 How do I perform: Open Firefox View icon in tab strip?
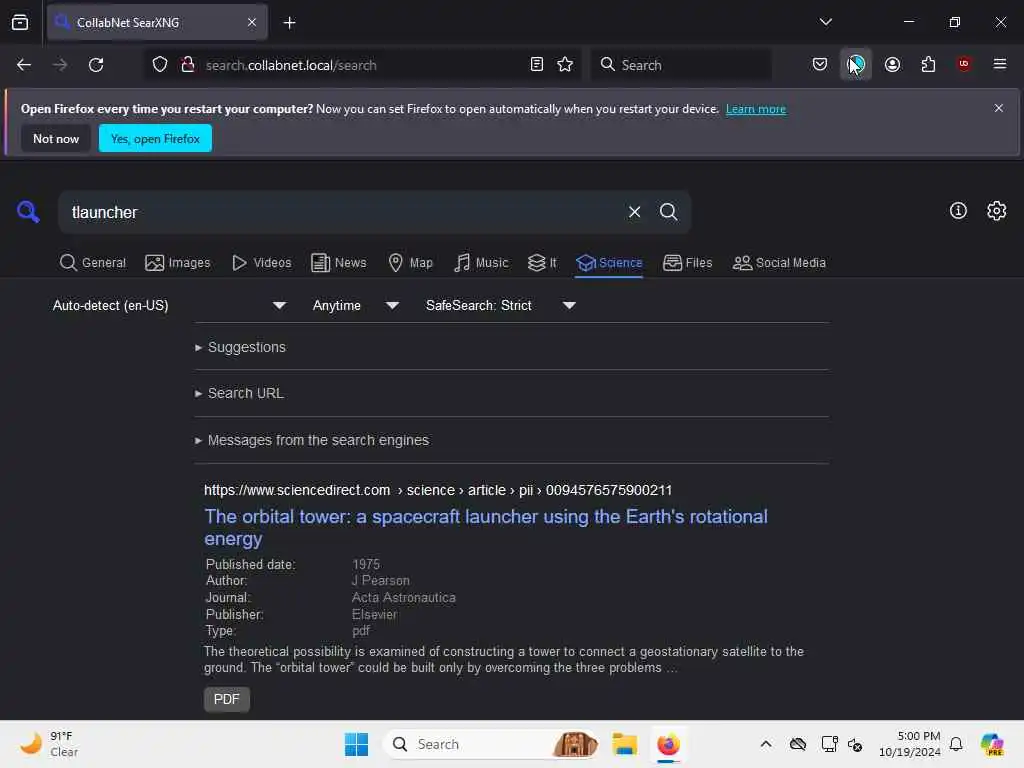(20, 23)
